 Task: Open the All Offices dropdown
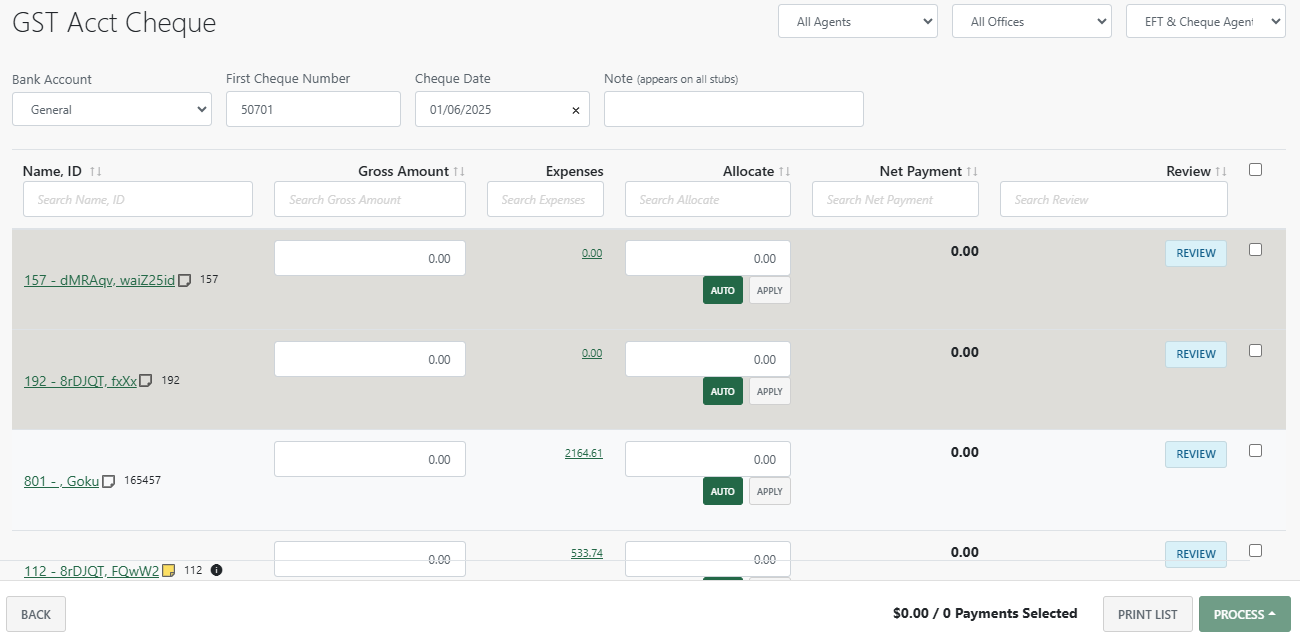(x=1031, y=21)
